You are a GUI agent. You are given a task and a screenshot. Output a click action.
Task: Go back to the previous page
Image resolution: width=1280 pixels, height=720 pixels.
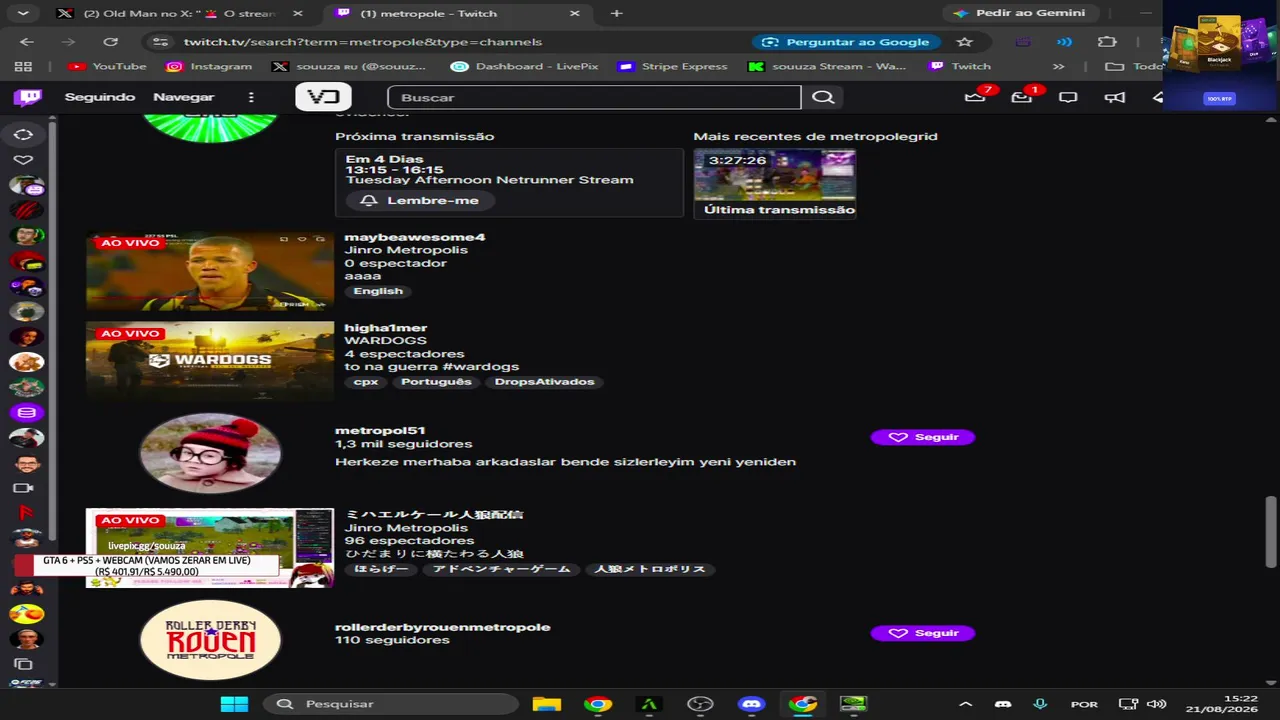pos(27,42)
